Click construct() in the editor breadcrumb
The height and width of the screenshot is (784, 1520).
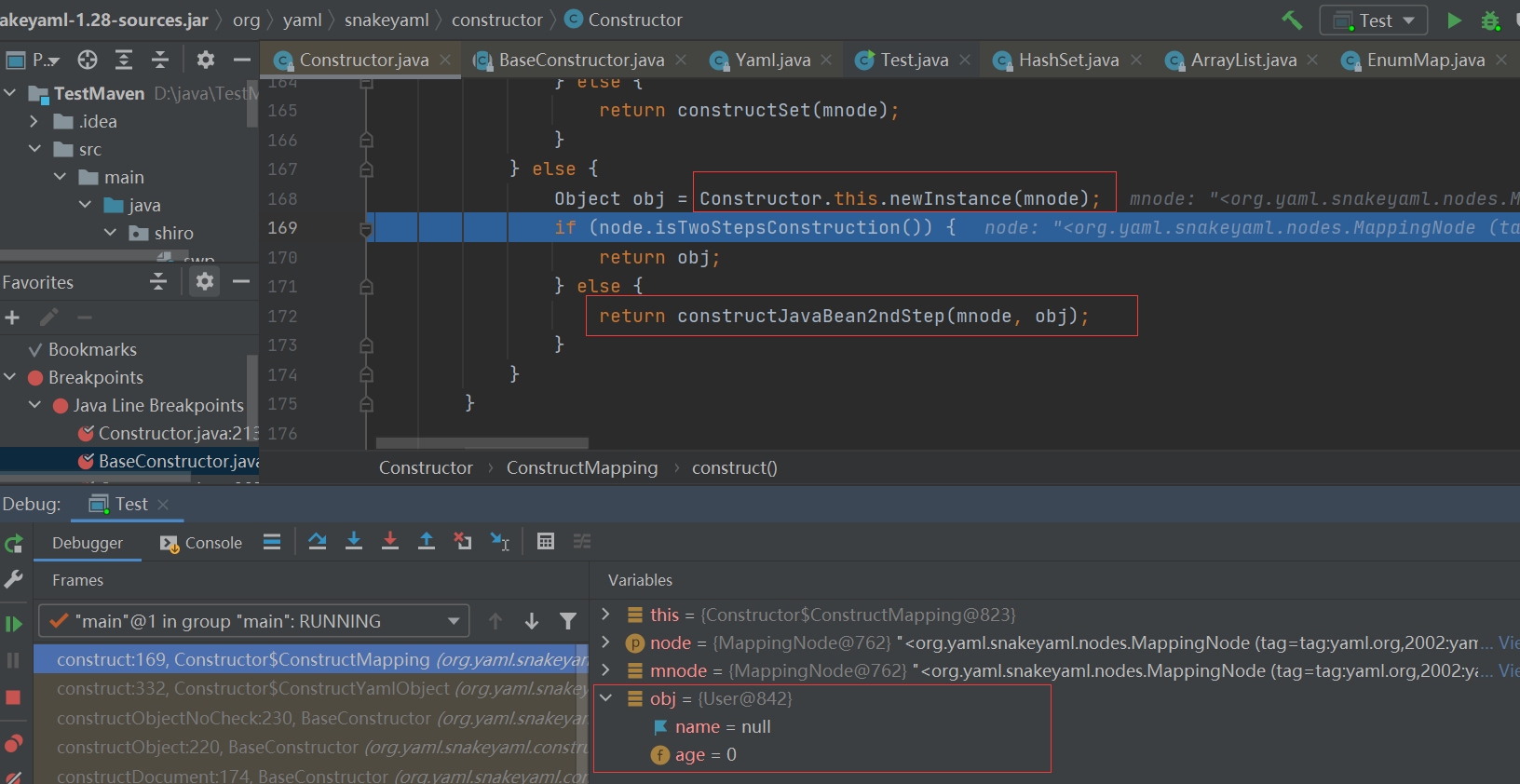coord(735,467)
